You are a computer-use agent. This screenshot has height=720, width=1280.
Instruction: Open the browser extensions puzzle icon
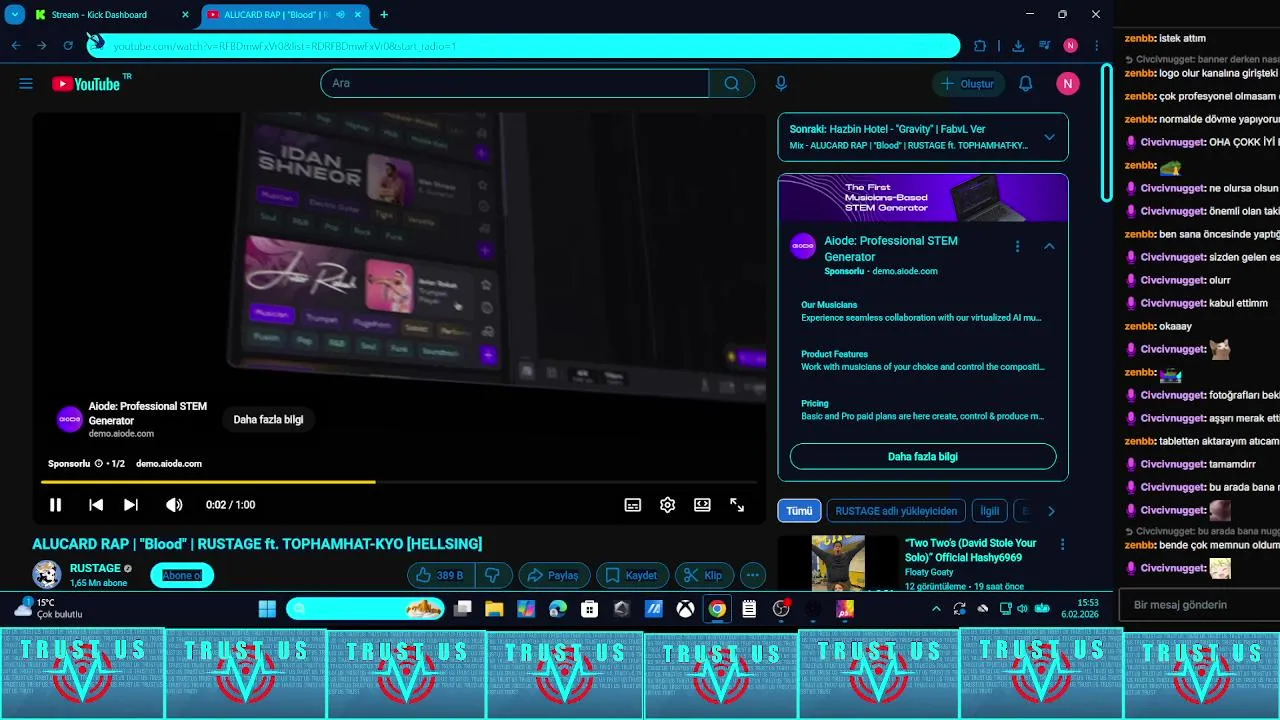coord(980,46)
